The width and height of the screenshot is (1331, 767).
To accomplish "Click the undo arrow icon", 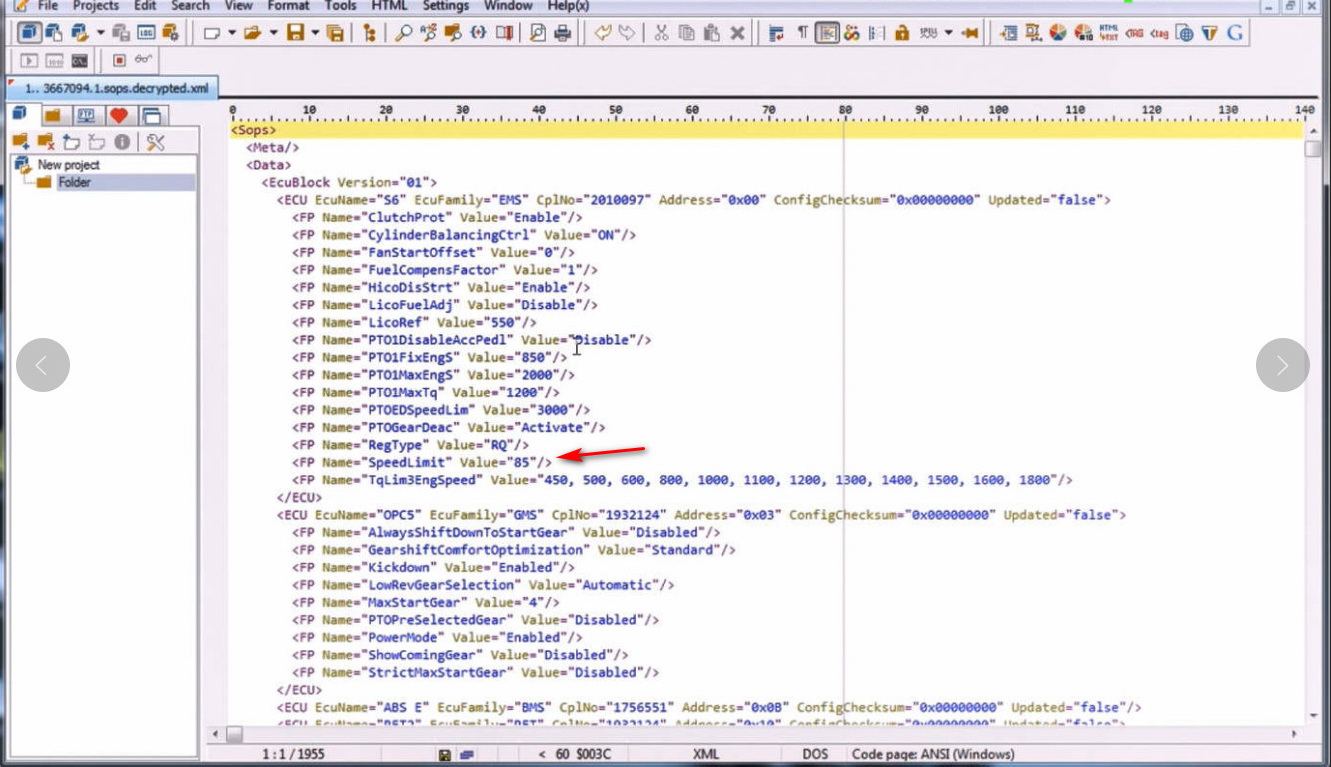I will click(603, 33).
